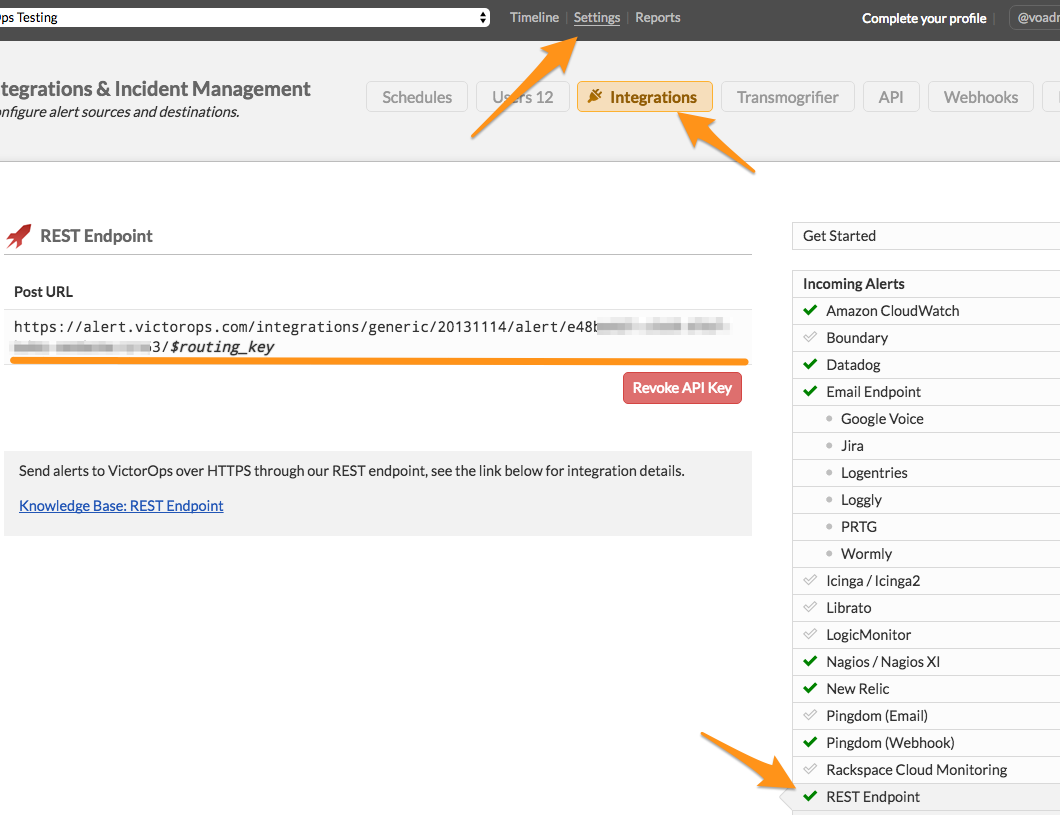Select the Integrations tab

click(x=645, y=97)
